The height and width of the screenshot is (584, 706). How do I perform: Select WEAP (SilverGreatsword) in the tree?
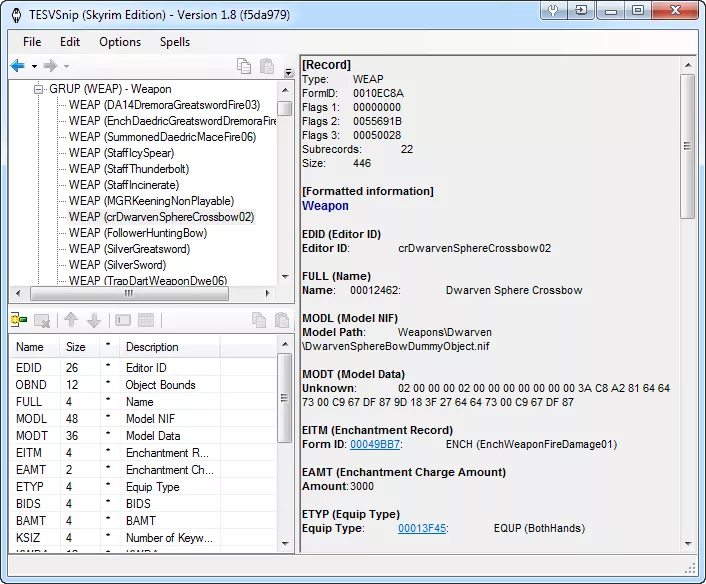point(129,249)
